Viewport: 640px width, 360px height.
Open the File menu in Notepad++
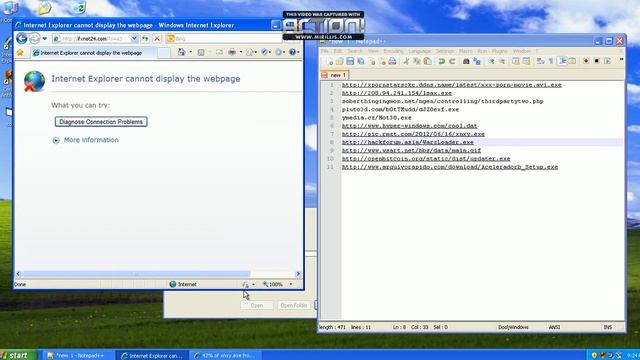coord(324,51)
